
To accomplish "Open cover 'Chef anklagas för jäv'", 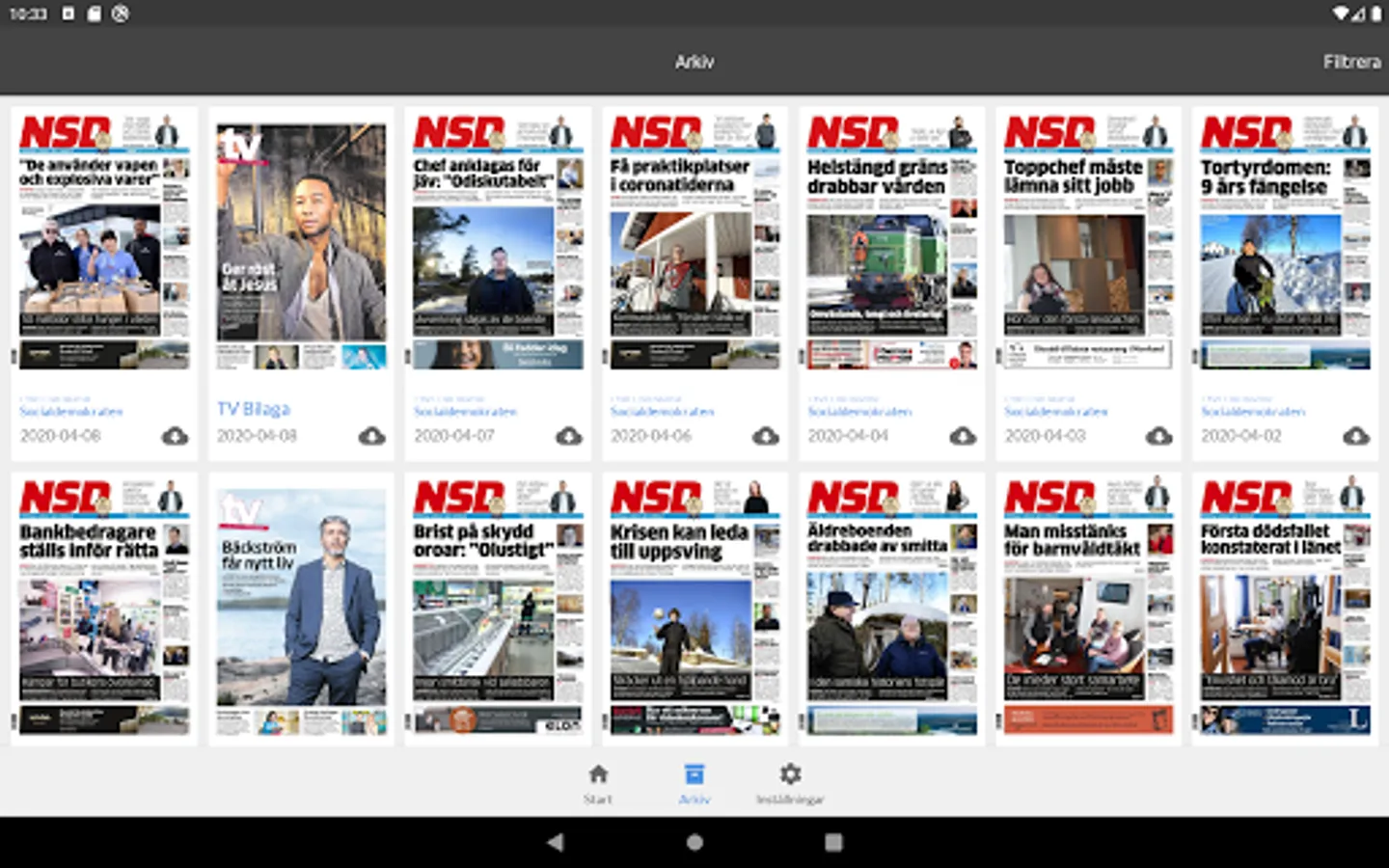I will pyautogui.click(x=498, y=241).
